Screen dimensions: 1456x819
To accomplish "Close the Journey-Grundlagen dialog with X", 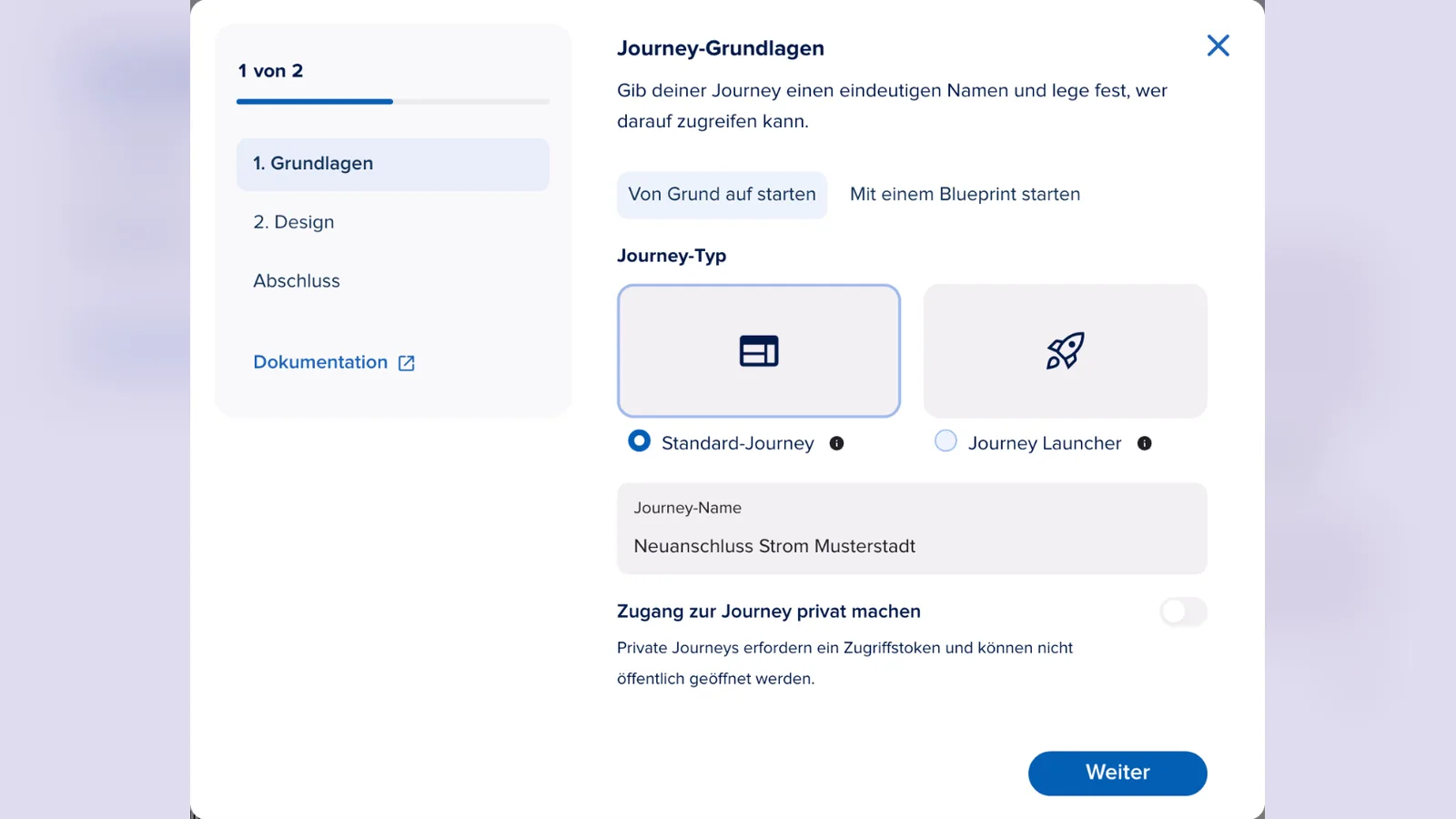I will tap(1218, 45).
